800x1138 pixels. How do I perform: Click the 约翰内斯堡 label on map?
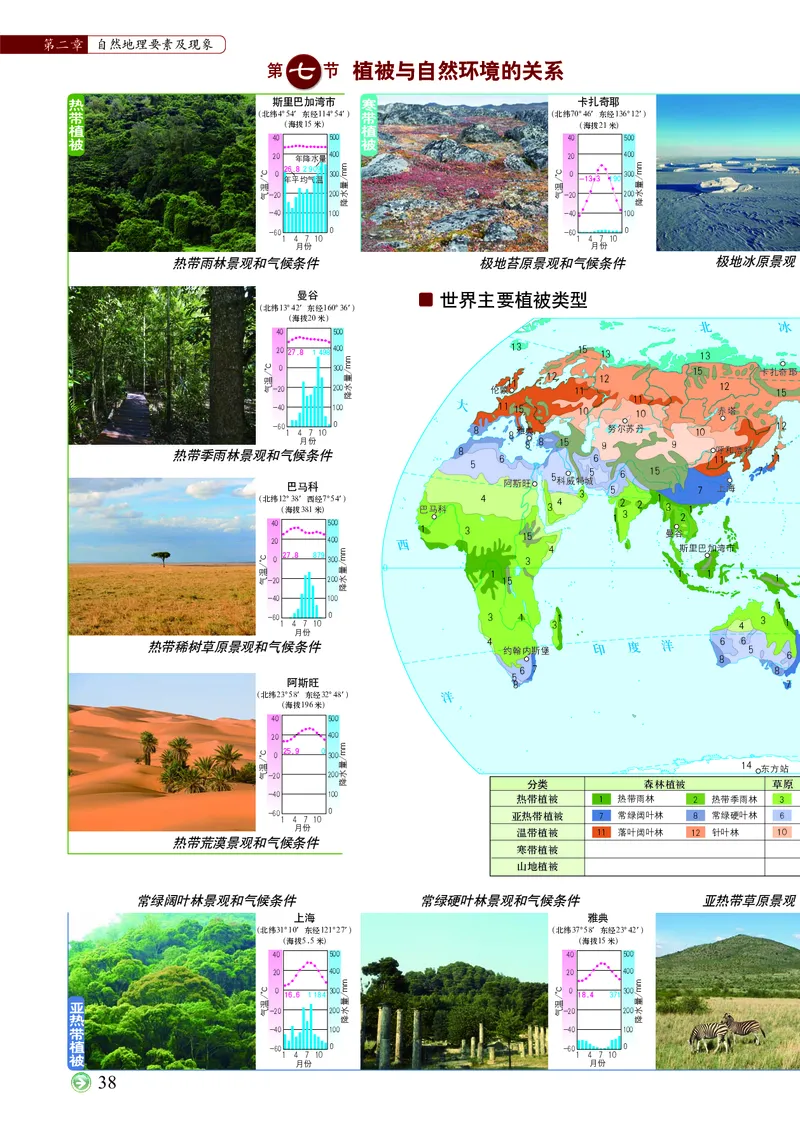pyautogui.click(x=526, y=650)
